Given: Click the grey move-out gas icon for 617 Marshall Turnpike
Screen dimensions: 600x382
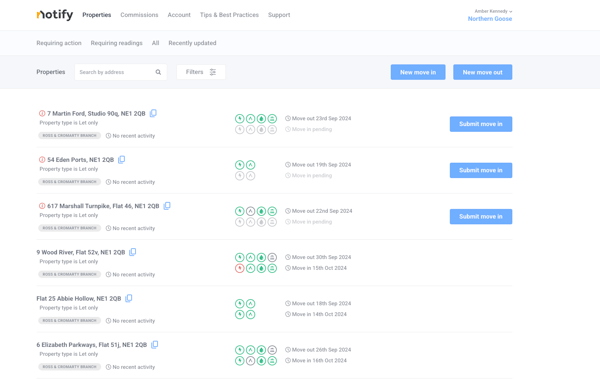Looking at the screenshot, I should click(x=251, y=211).
